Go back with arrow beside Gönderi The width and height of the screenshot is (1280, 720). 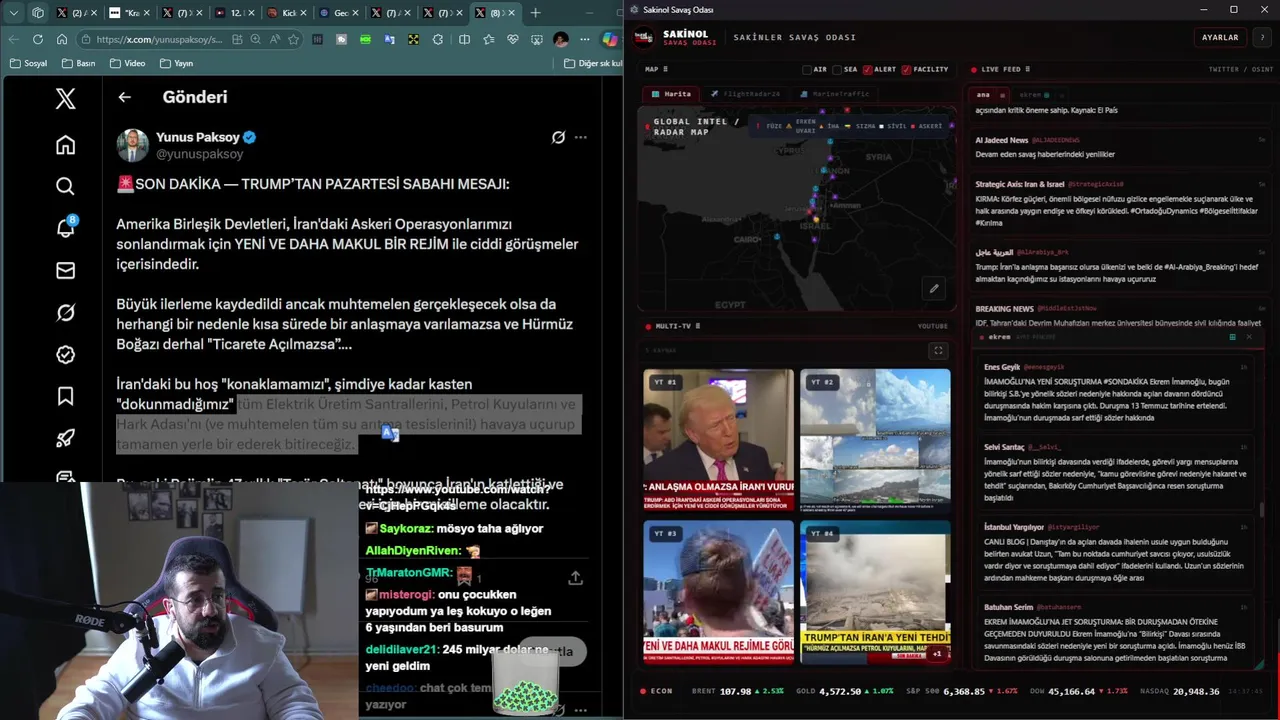[124, 97]
